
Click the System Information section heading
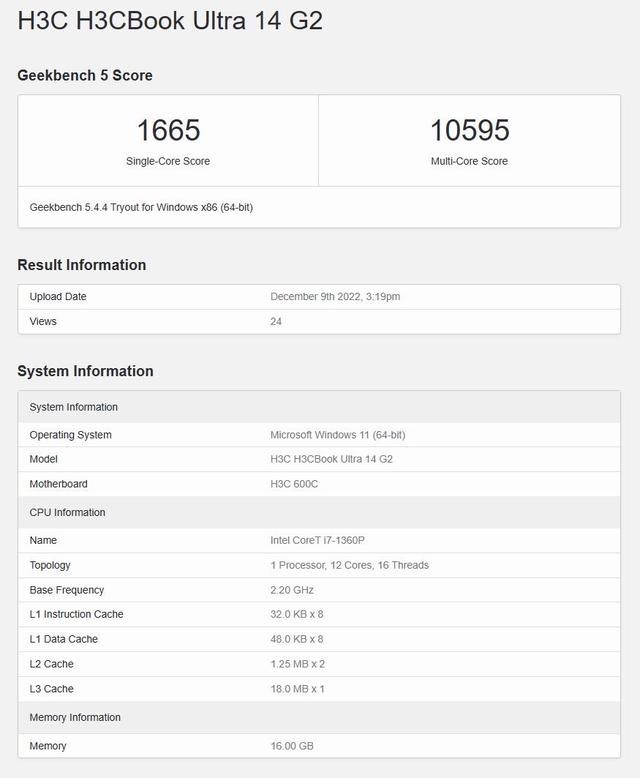(x=85, y=371)
